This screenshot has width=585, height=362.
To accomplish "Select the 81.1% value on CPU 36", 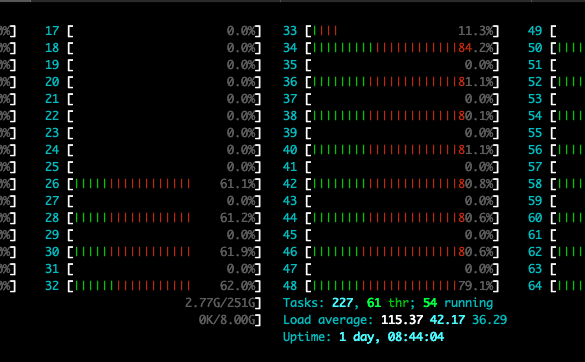I will pyautogui.click(x=476, y=82).
